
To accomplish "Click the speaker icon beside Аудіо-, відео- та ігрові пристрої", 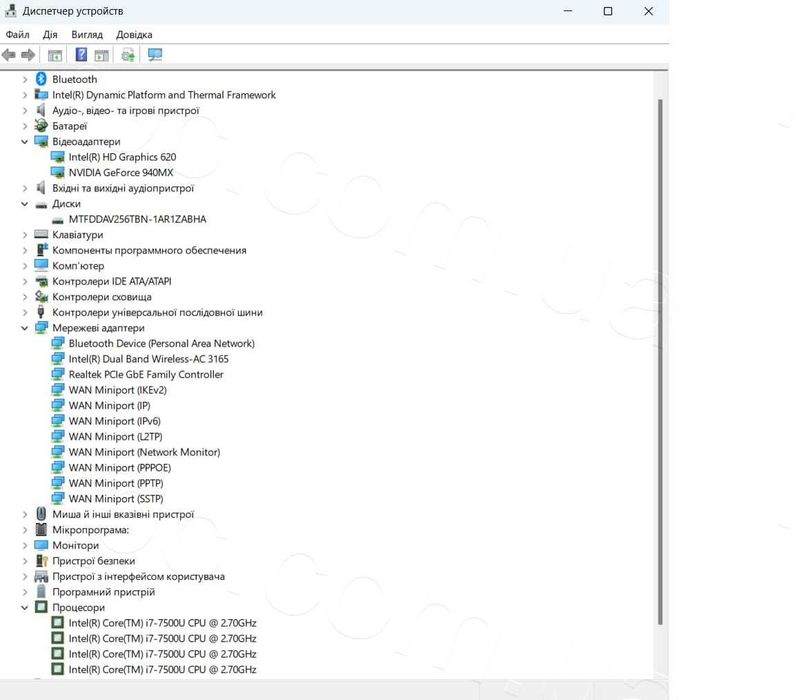I will tap(41, 110).
